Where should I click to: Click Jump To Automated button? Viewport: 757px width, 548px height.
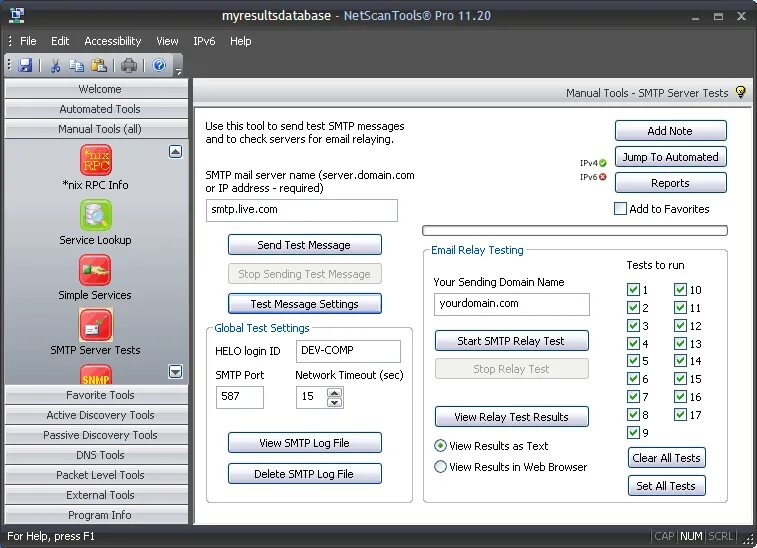[x=671, y=157]
